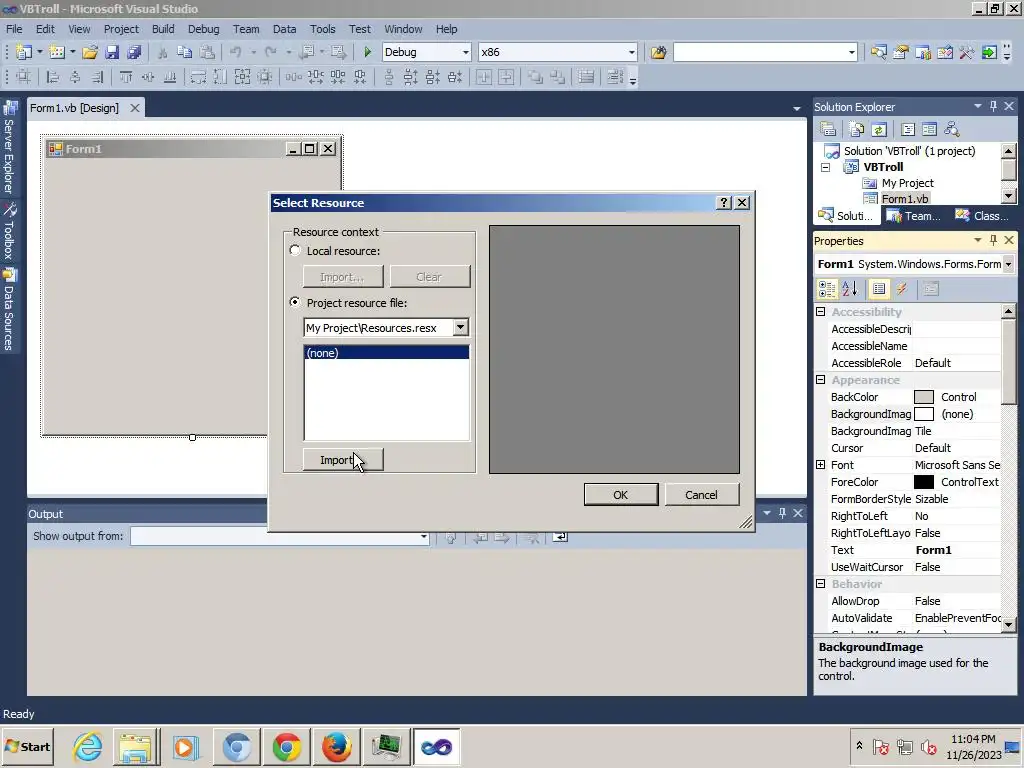Pin the Solution Explorer panel
The image size is (1024, 768).
(993, 106)
